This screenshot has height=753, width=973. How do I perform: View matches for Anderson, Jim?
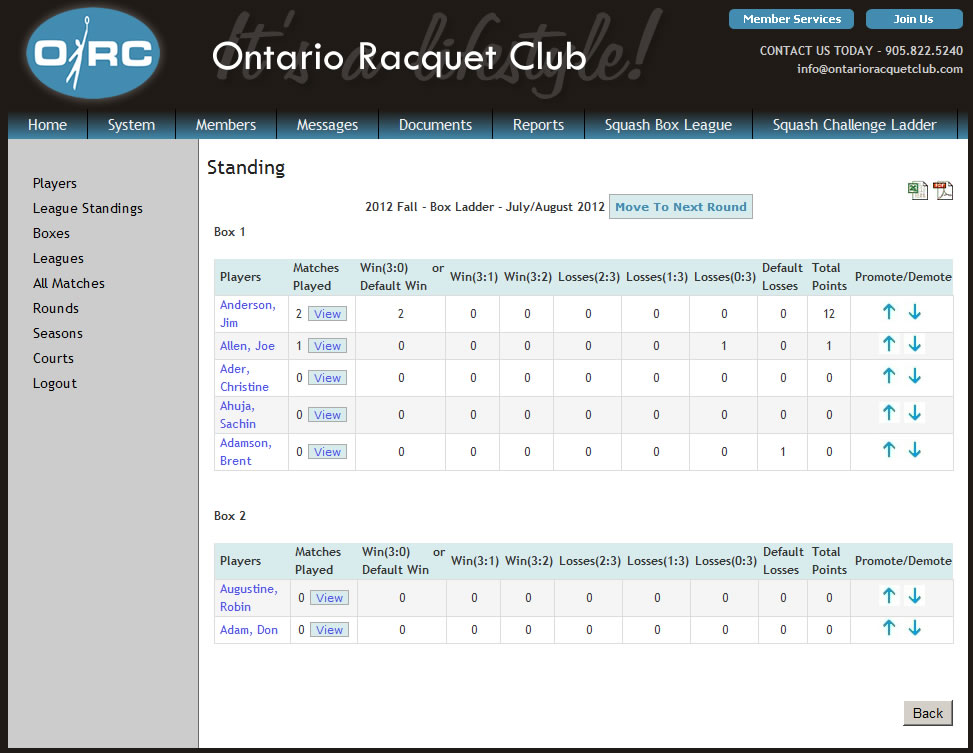click(x=327, y=314)
